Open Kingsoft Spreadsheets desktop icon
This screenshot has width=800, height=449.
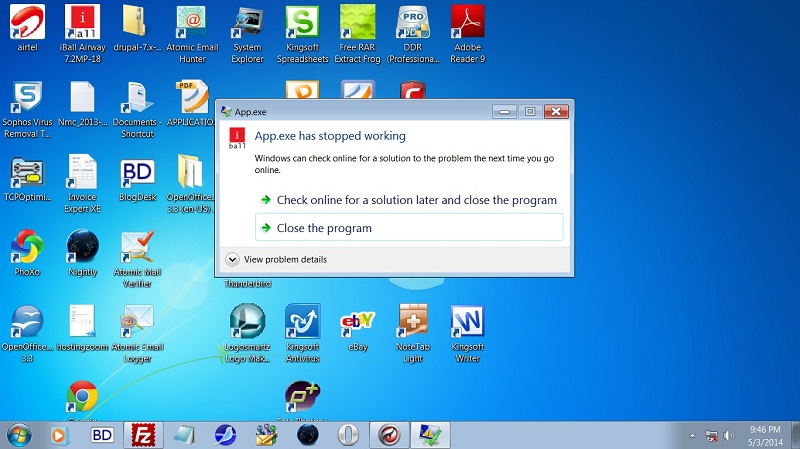tap(302, 24)
